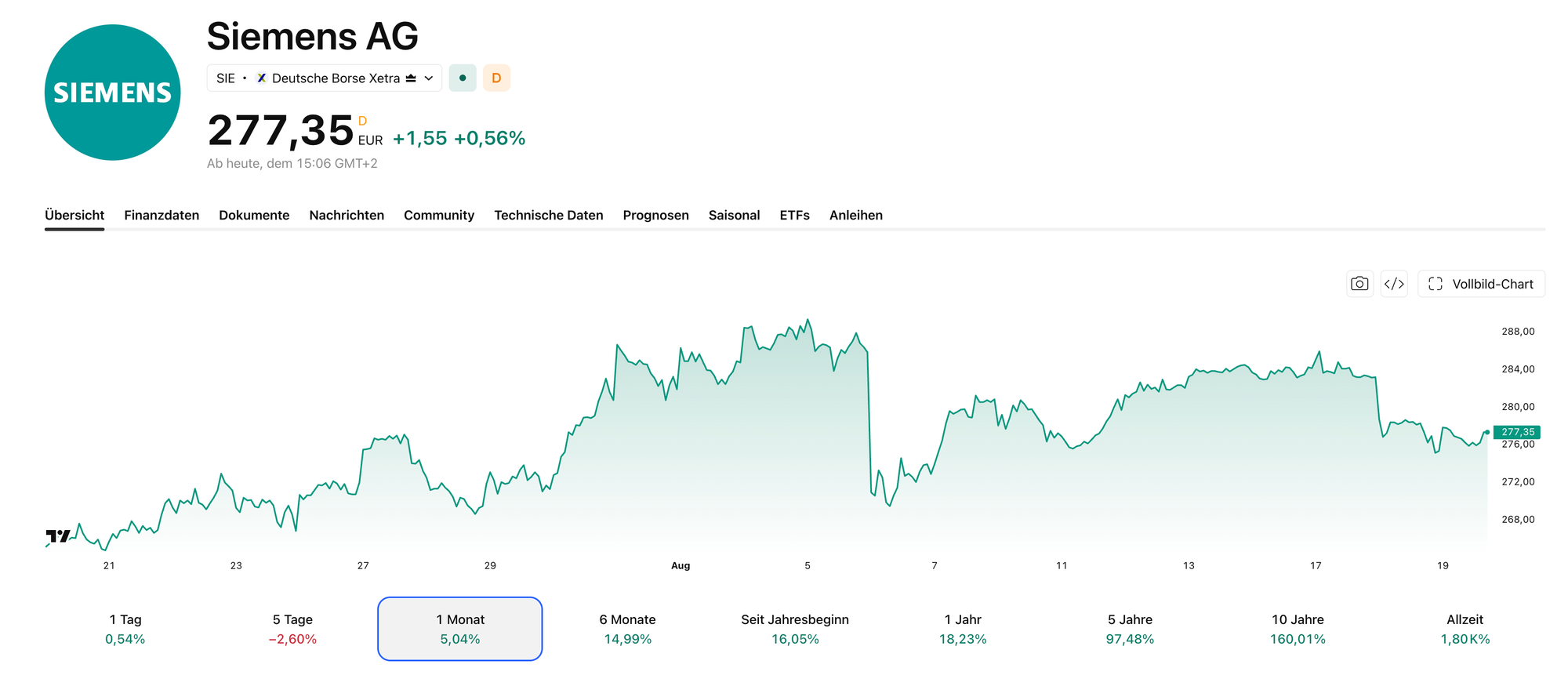Choose the 1 Jahr range
1568x697 pixels.
[x=963, y=629]
